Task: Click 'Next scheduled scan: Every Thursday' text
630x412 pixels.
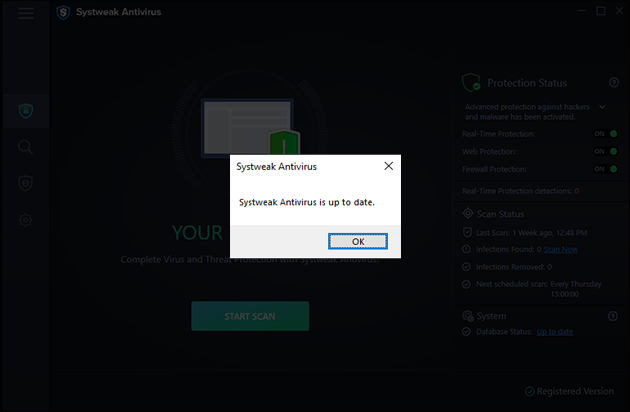Action: click(538, 284)
